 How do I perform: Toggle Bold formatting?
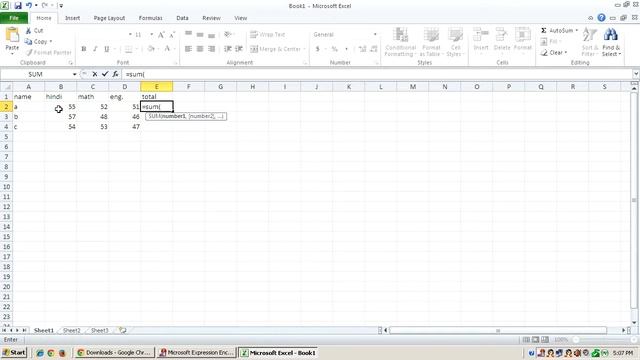pyautogui.click(x=84, y=49)
